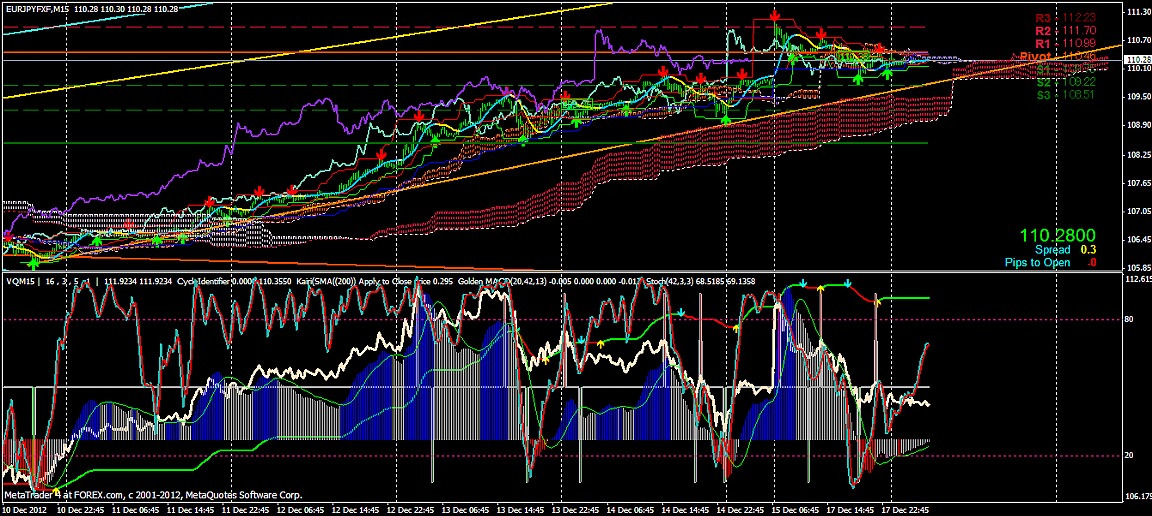Click the highest red sell arrow on price chart
This screenshot has width=1152, height=516.
pyautogui.click(x=775, y=17)
